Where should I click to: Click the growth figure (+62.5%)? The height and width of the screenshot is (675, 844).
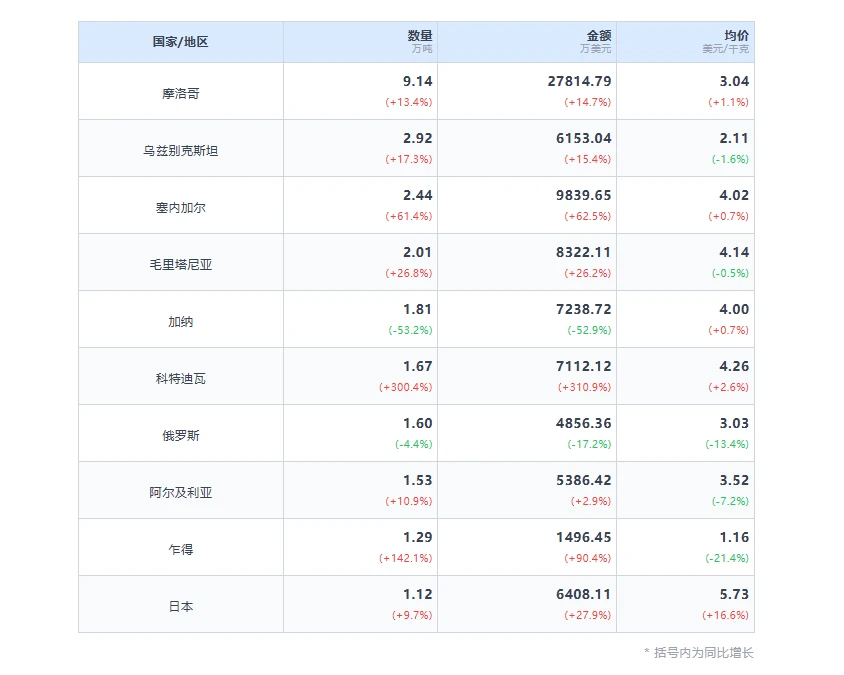click(x=588, y=216)
